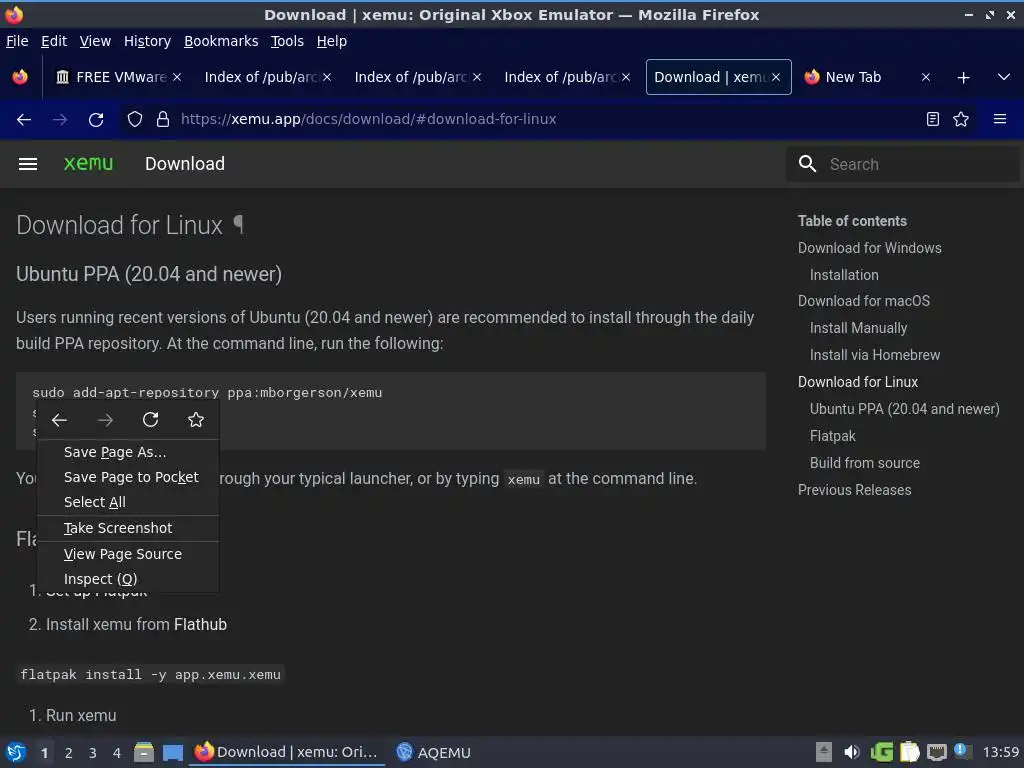Choose Select All in context menu
This screenshot has width=1024, height=768.
(x=95, y=502)
